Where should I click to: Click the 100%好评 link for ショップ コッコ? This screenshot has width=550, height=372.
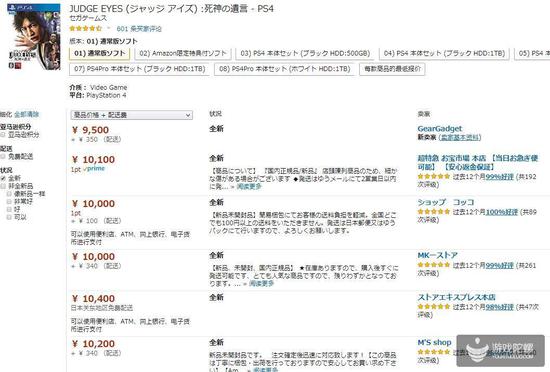tap(502, 212)
